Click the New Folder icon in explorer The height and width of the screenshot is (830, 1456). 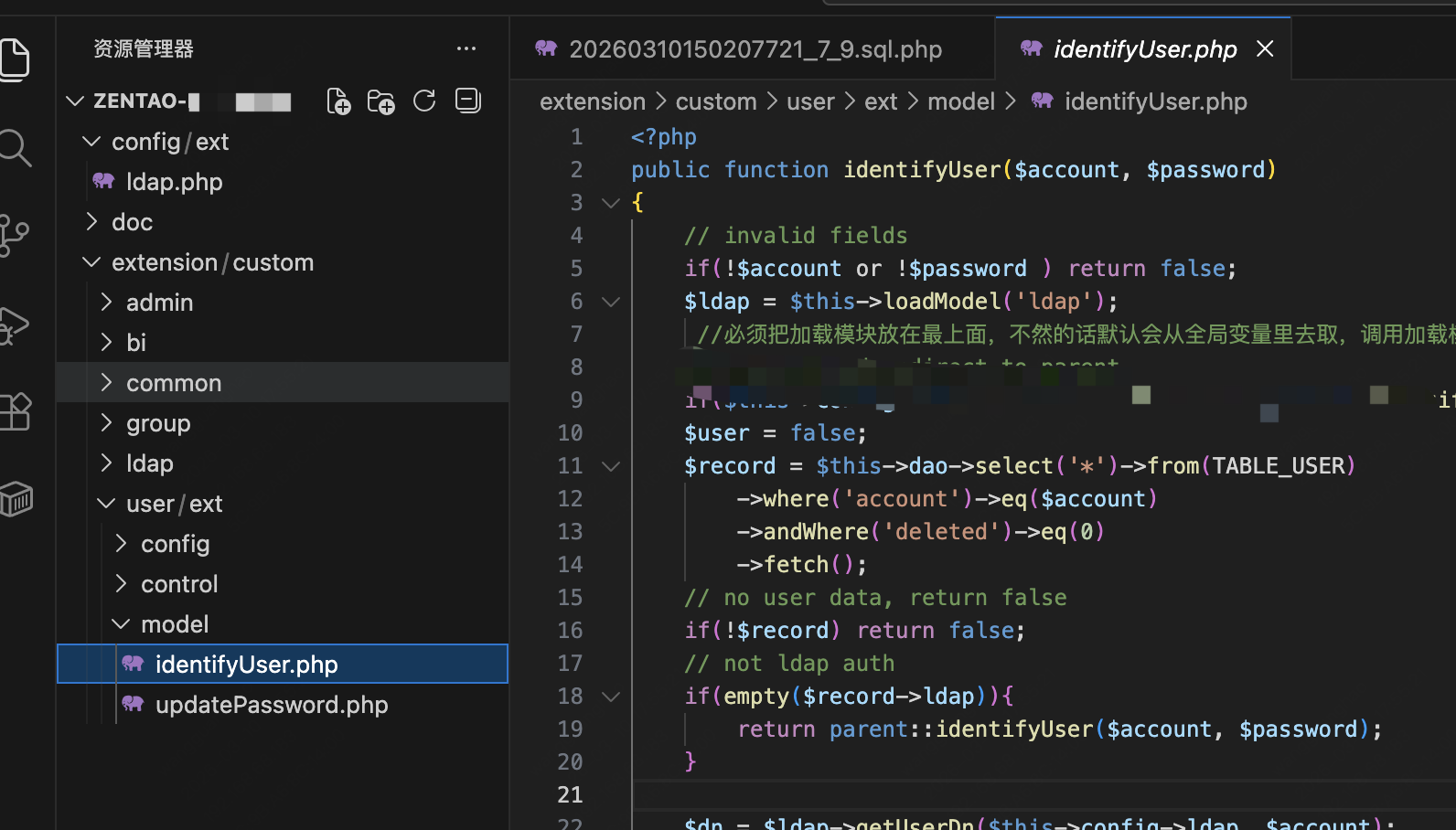380,101
